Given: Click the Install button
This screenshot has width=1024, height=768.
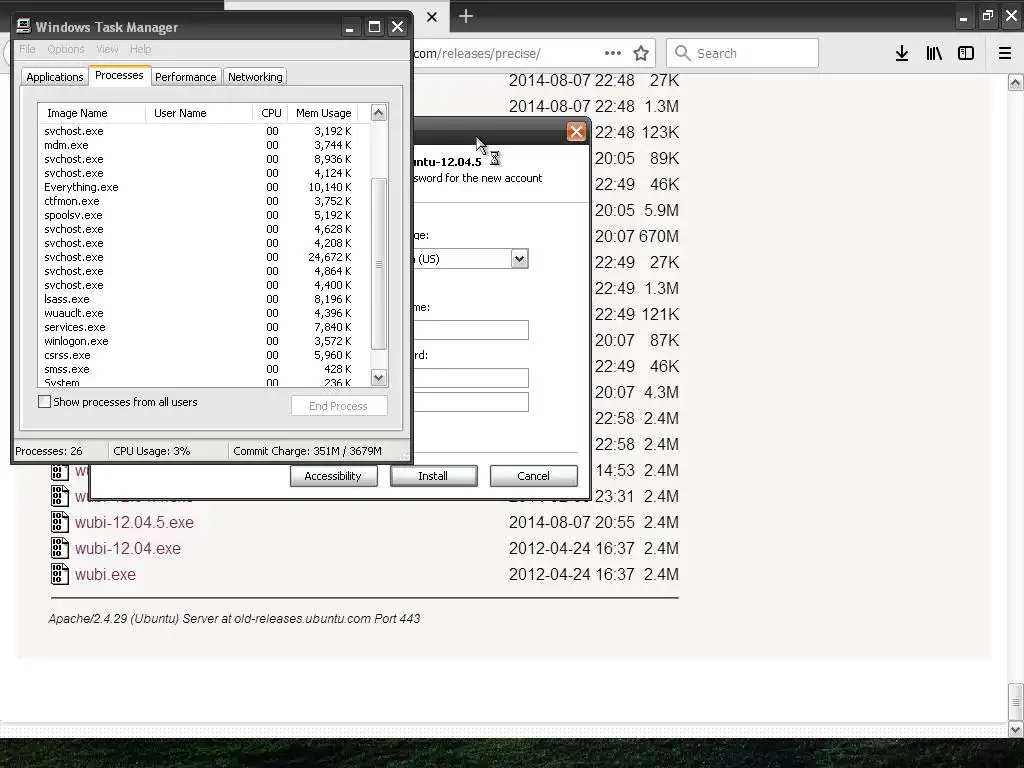Looking at the screenshot, I should (x=434, y=476).
